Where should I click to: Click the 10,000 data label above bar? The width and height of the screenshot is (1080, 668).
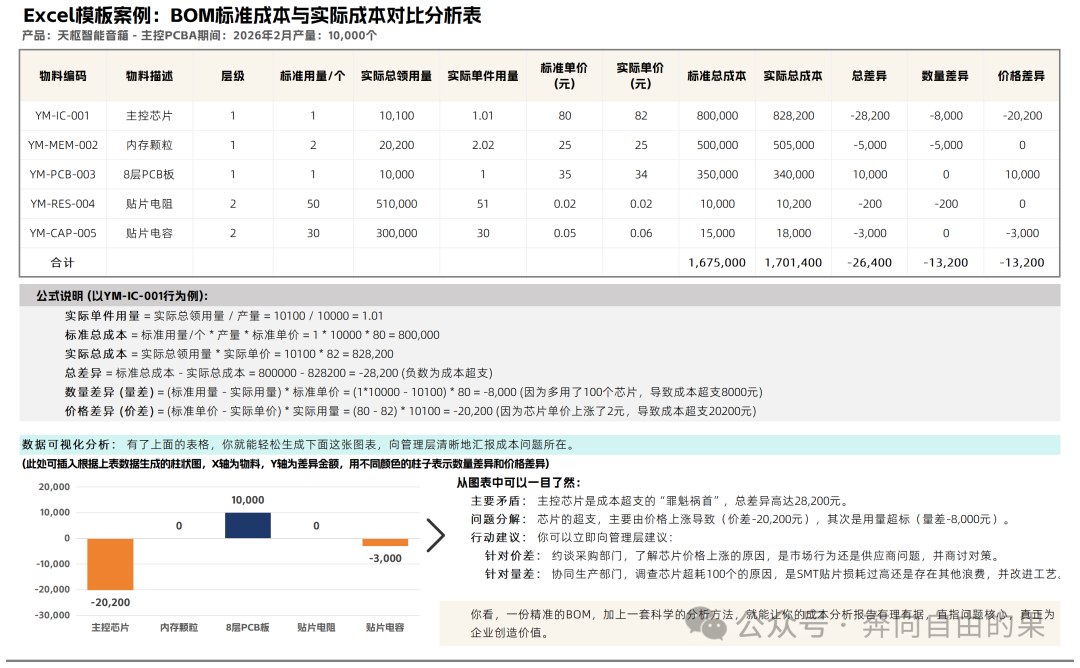click(x=248, y=500)
